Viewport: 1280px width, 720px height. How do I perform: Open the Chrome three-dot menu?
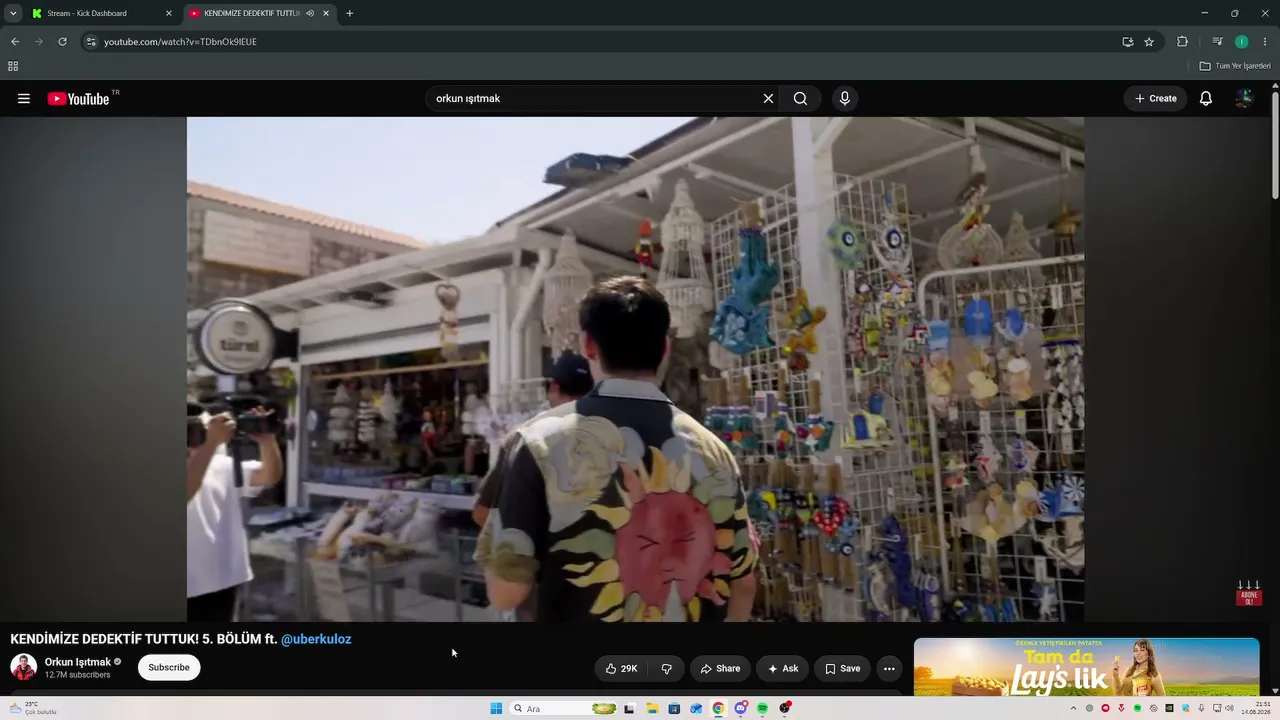click(1265, 42)
